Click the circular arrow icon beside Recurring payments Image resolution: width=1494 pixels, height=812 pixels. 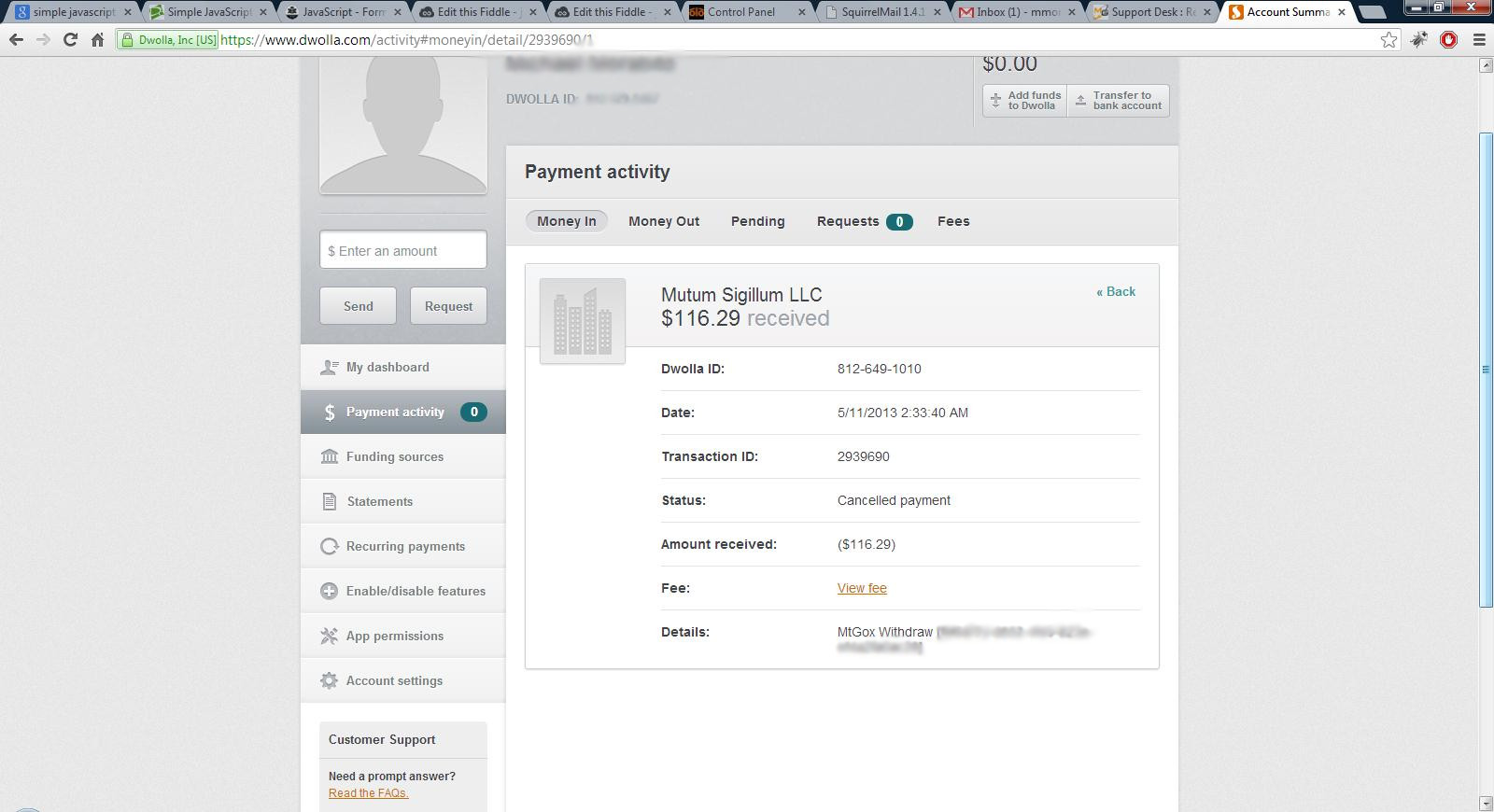[329, 546]
